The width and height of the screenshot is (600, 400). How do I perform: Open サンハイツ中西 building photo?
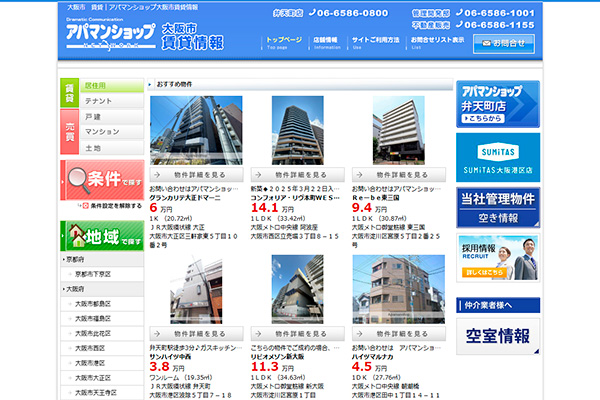click(196, 289)
